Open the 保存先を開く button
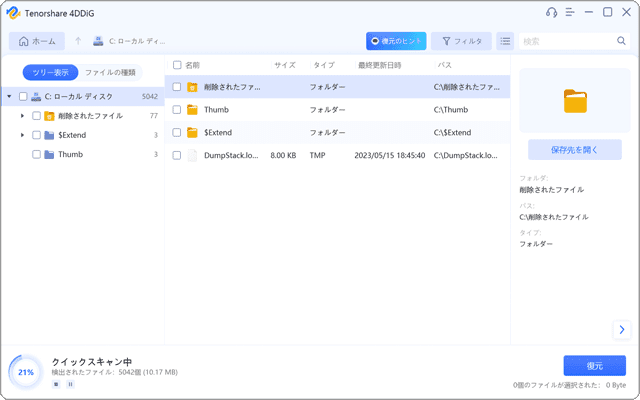 point(575,150)
